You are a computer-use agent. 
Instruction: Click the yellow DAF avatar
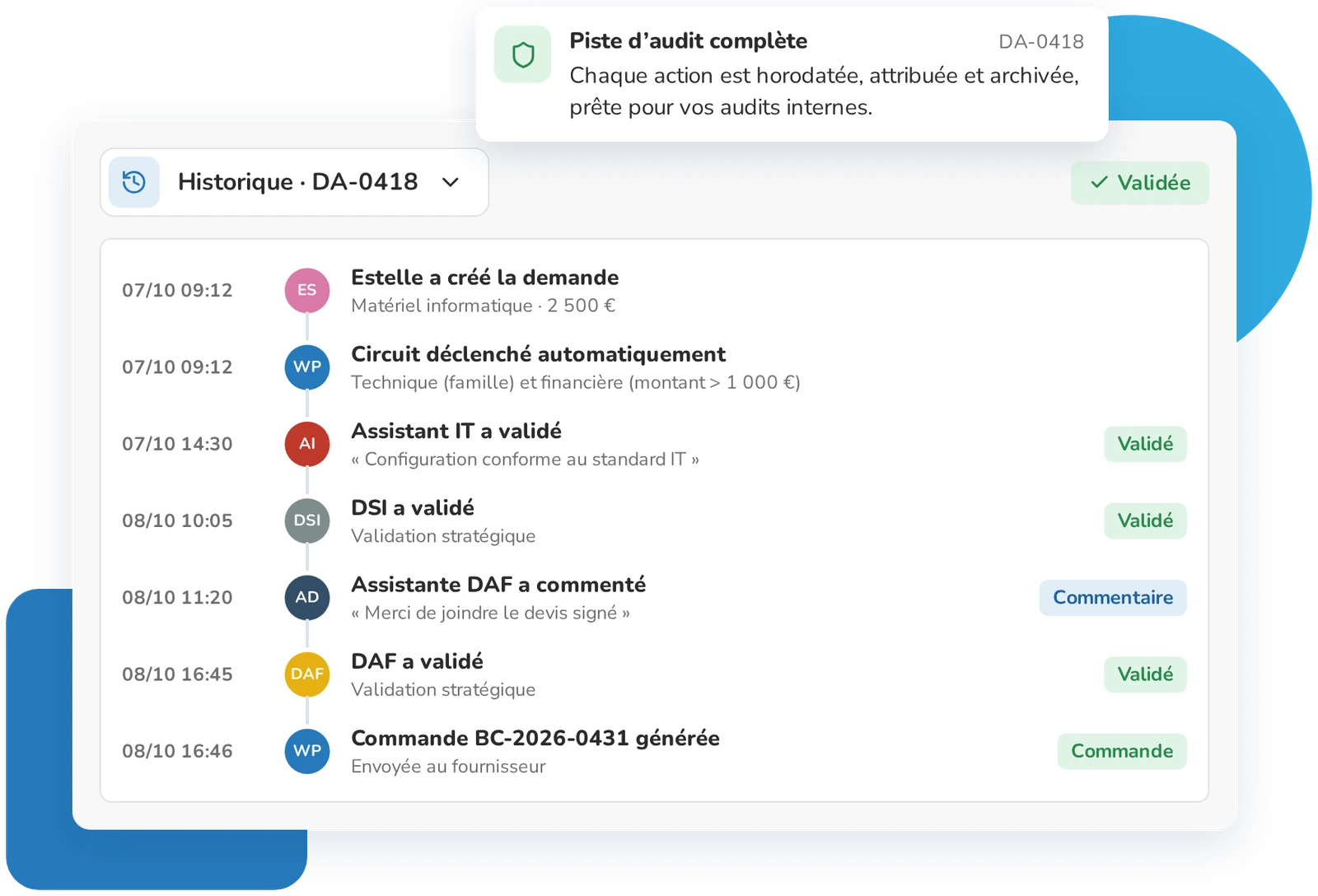(x=307, y=674)
